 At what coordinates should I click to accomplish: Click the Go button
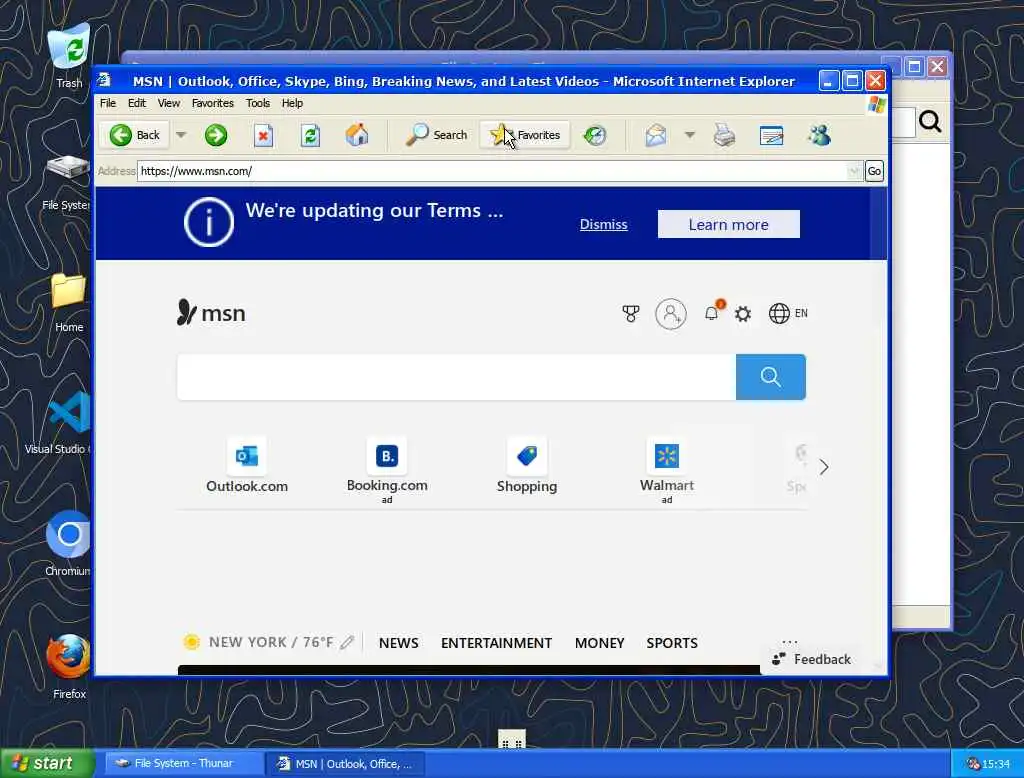click(874, 171)
